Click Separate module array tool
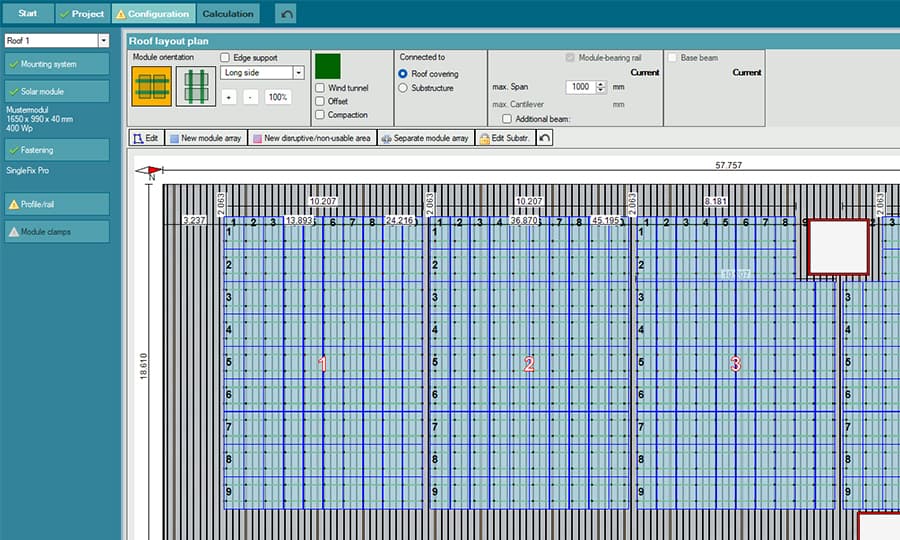This screenshot has width=900, height=540. [x=425, y=138]
